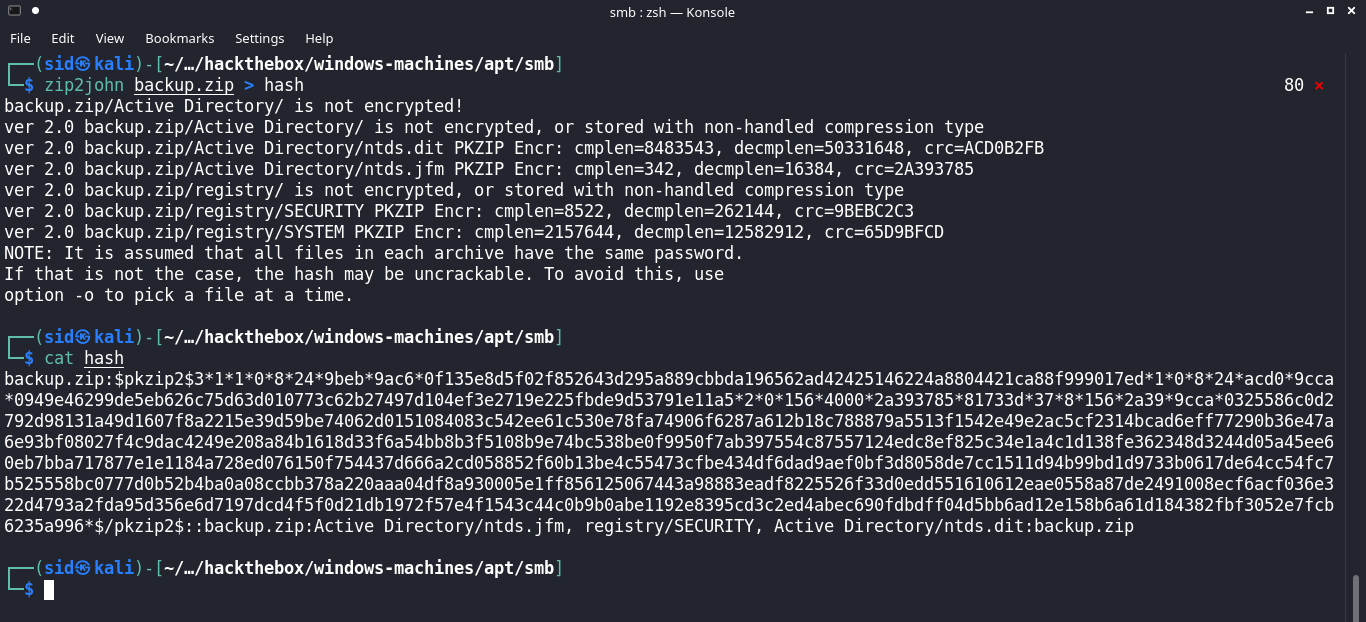Close the Konsole window
Screen dimensions: 1366x622
pyautogui.click(x=1352, y=12)
